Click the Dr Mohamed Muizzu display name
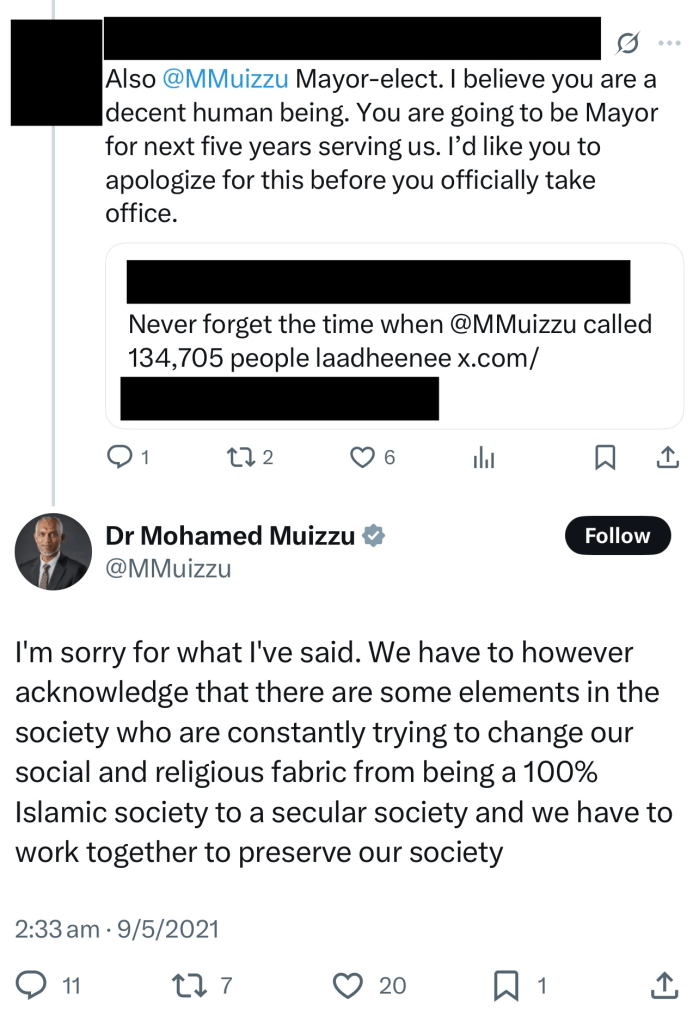Image resolution: width=699 pixels, height=1023 pixels. (230, 536)
